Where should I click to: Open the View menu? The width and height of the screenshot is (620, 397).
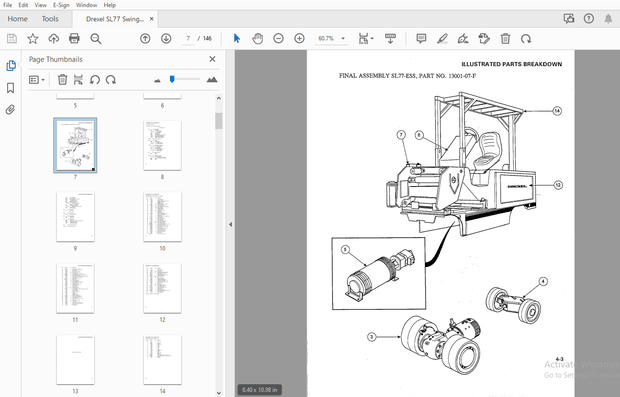pos(40,5)
